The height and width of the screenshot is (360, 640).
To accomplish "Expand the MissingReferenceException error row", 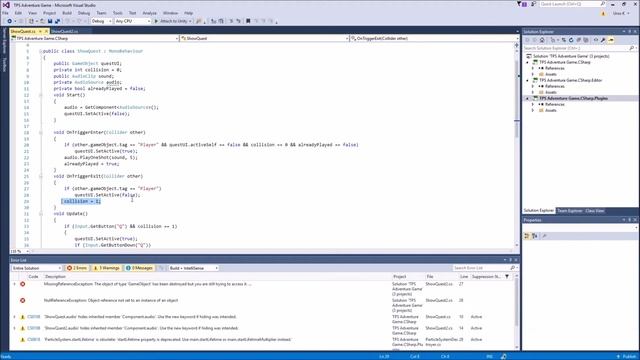I will point(15,284).
